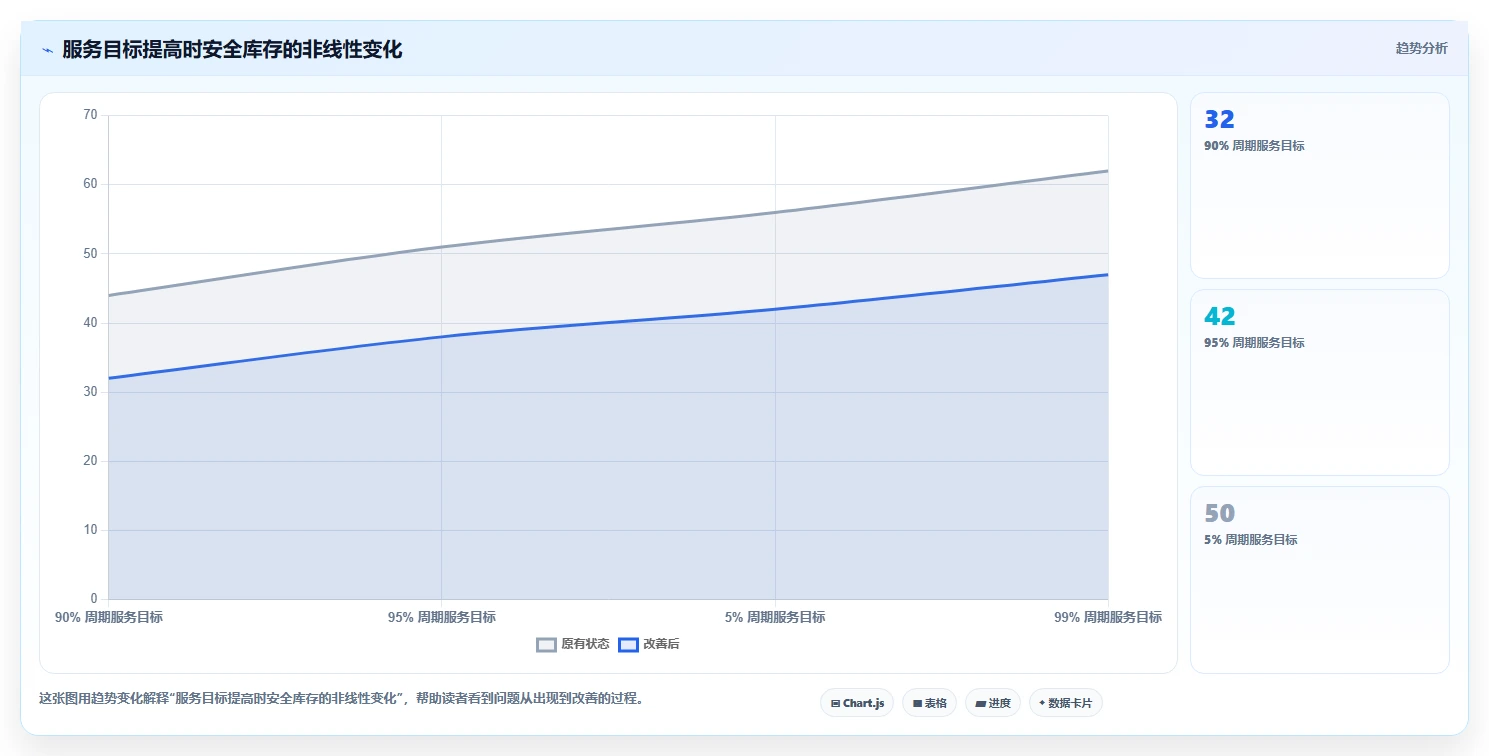Select the card showing value 32
Viewport: 1489px width, 756px height.
(x=1319, y=185)
